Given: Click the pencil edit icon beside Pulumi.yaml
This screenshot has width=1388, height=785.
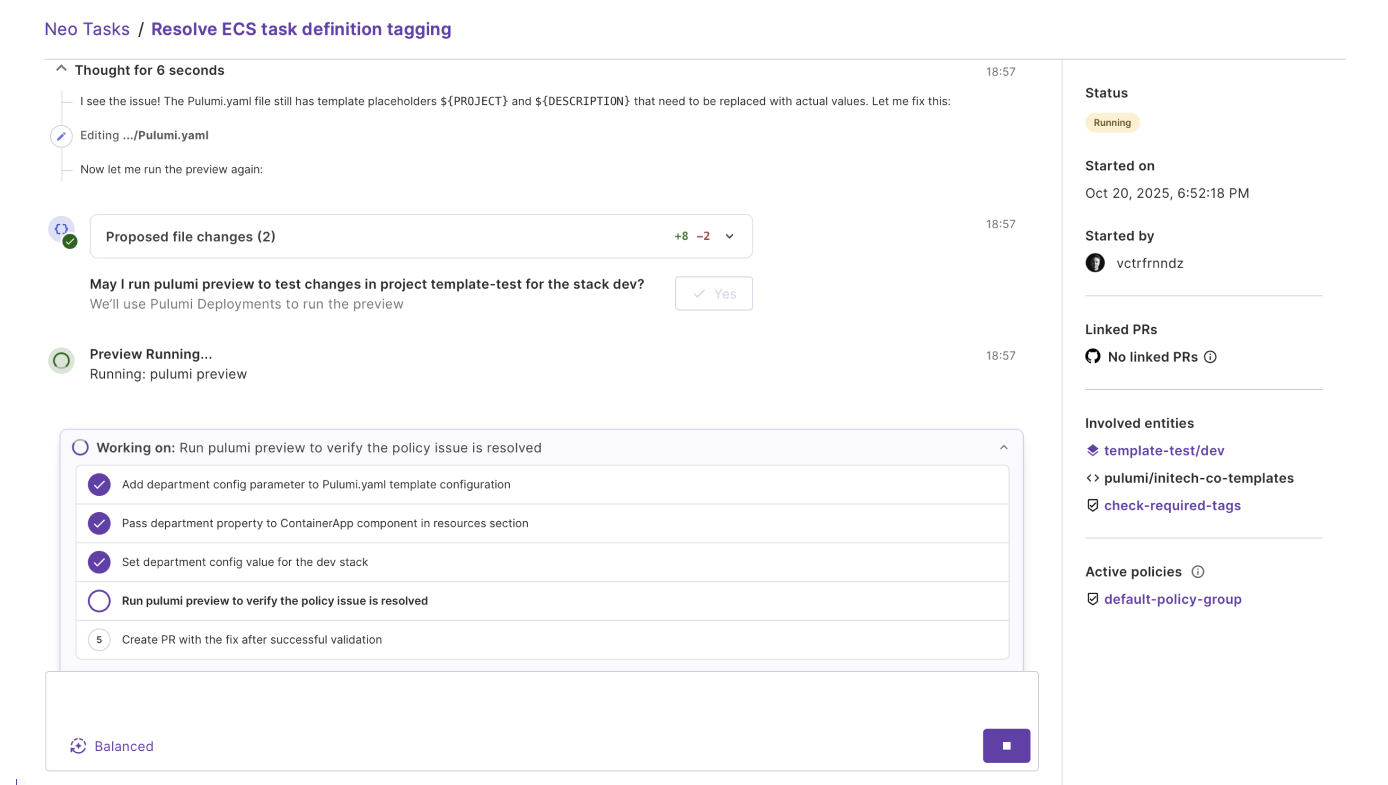Looking at the screenshot, I should (61, 136).
